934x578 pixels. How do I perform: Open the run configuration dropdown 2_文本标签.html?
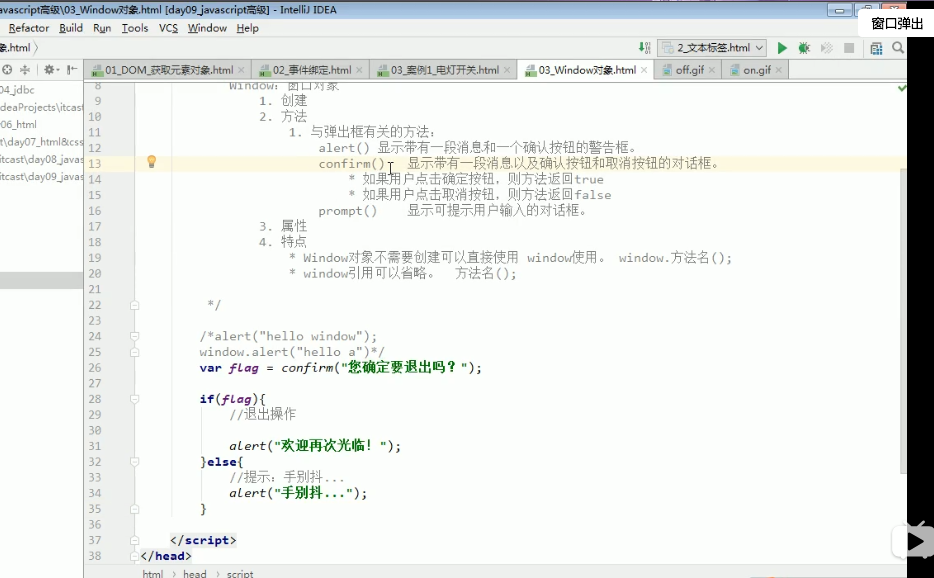[x=712, y=48]
